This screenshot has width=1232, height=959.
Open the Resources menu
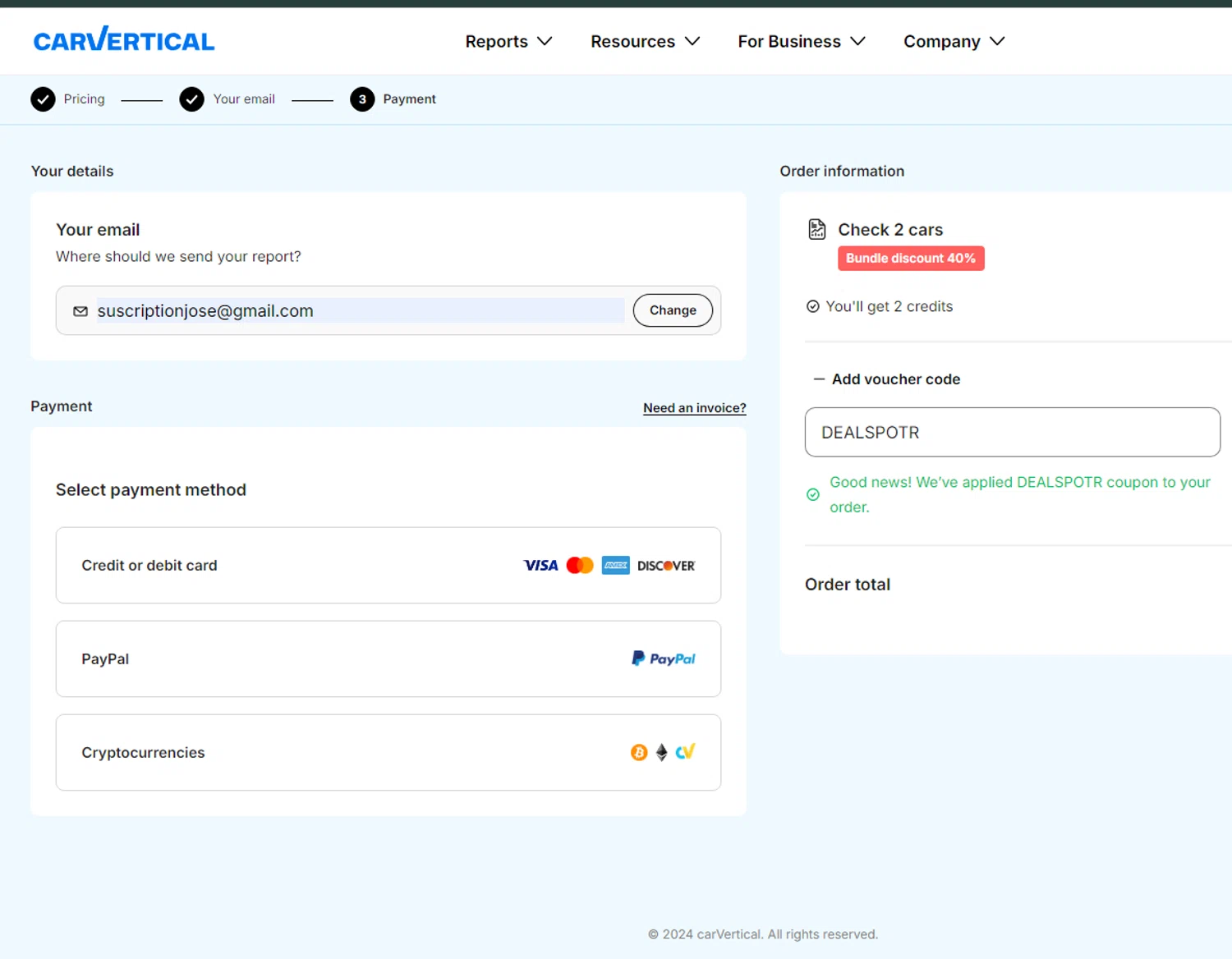(x=645, y=41)
